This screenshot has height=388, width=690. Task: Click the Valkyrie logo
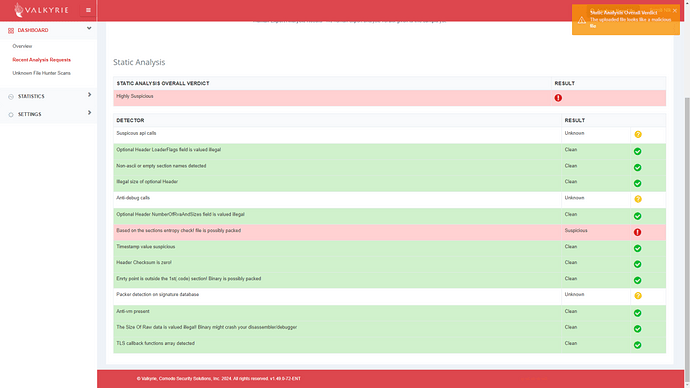(40, 10)
